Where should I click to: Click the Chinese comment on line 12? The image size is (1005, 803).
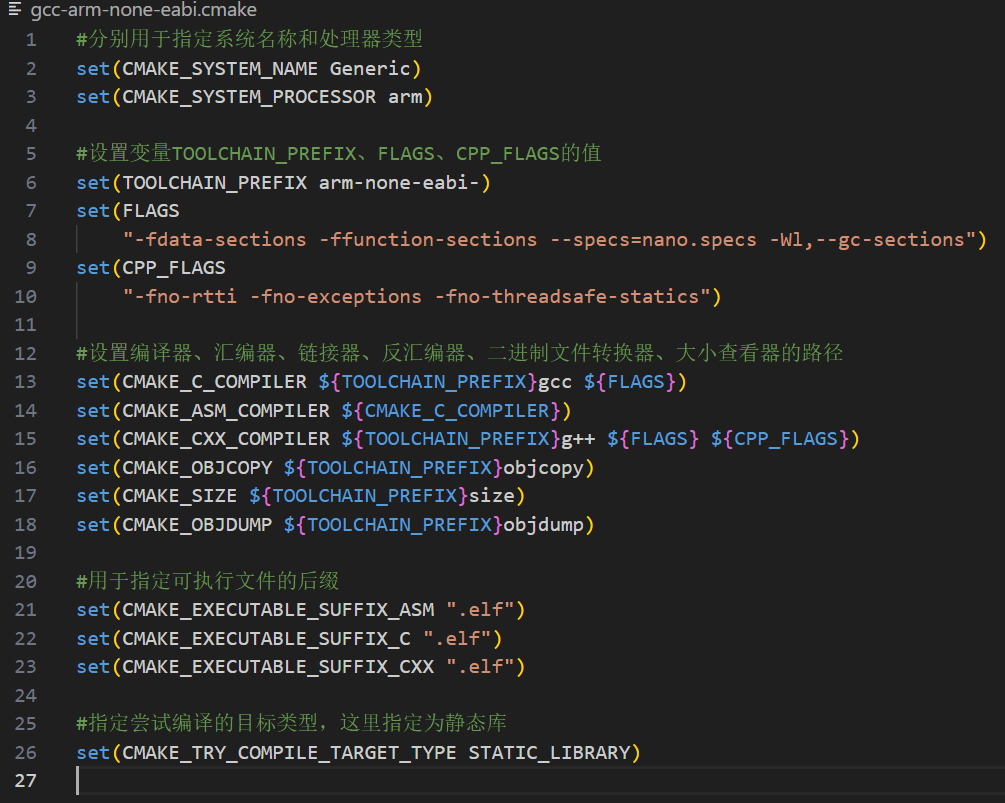(460, 353)
